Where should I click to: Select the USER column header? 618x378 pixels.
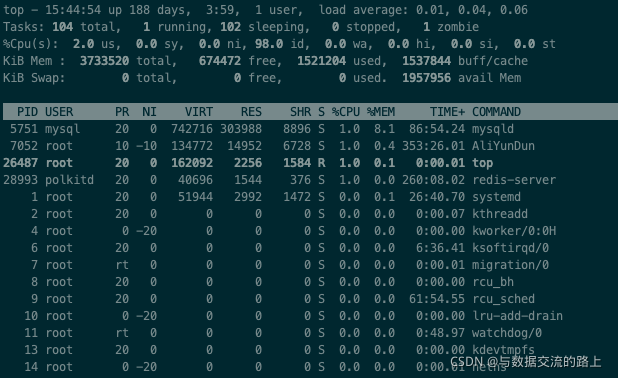(x=59, y=112)
